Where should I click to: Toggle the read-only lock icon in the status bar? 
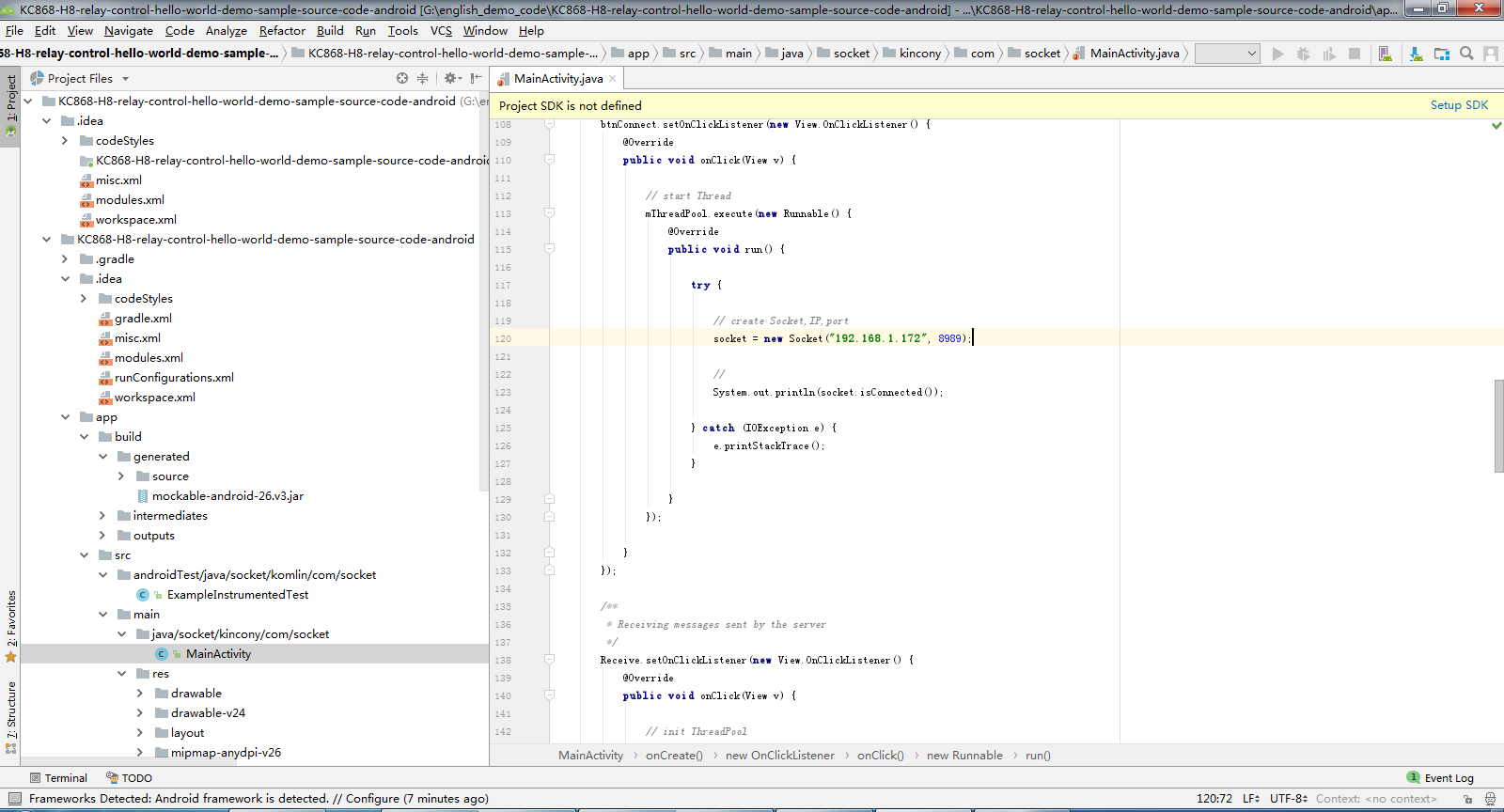pyautogui.click(x=1467, y=799)
